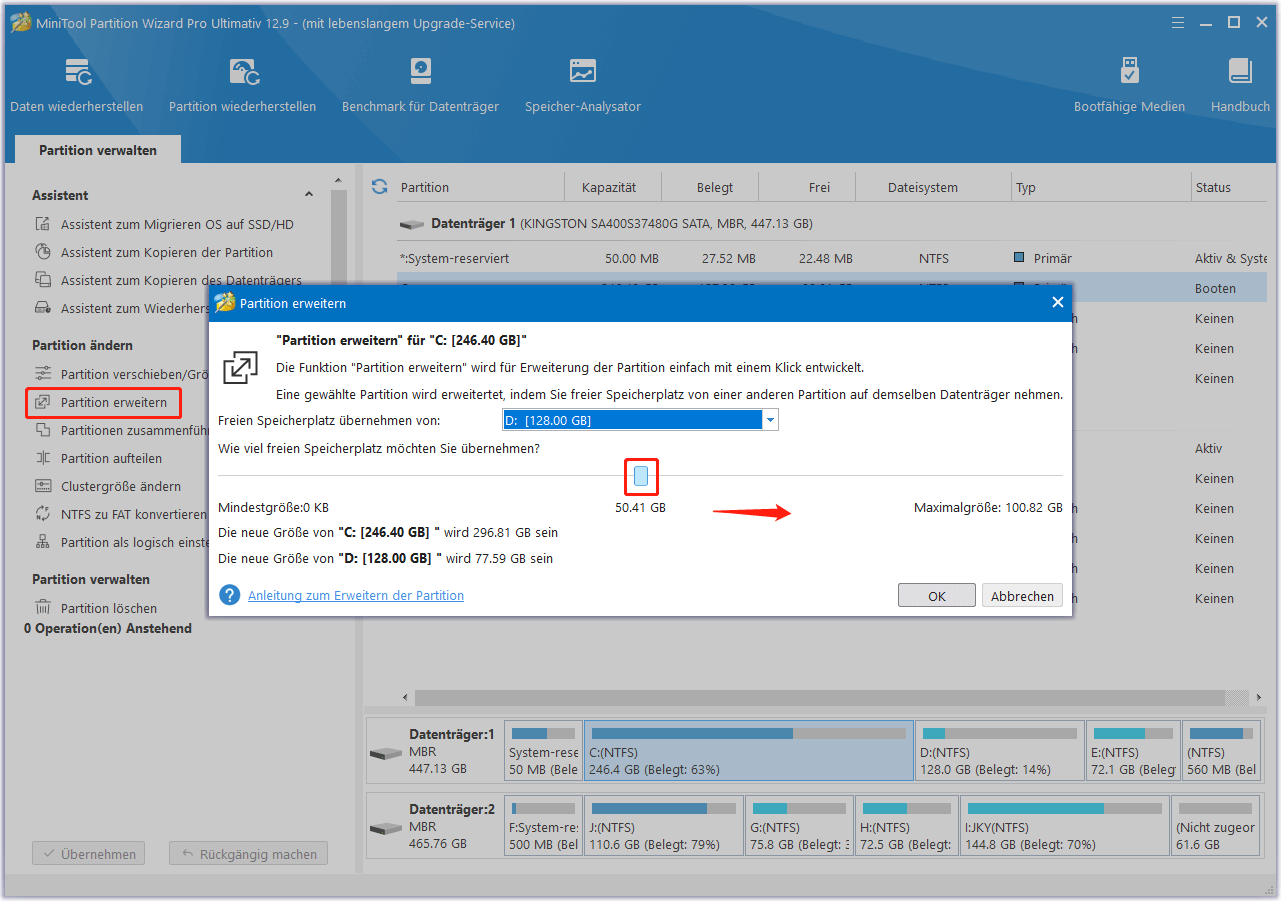Confirm with the OK button
1281x901 pixels.
[936, 595]
